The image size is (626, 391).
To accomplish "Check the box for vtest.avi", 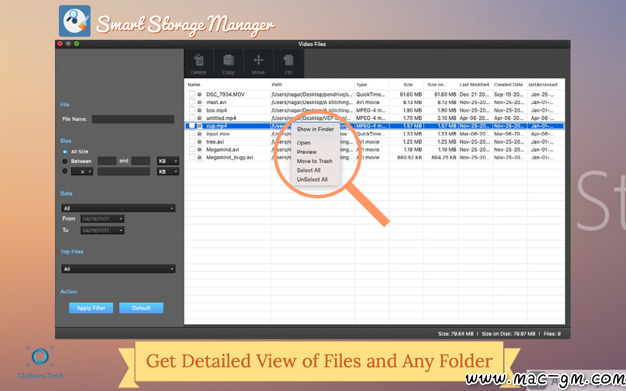I will coord(192,102).
